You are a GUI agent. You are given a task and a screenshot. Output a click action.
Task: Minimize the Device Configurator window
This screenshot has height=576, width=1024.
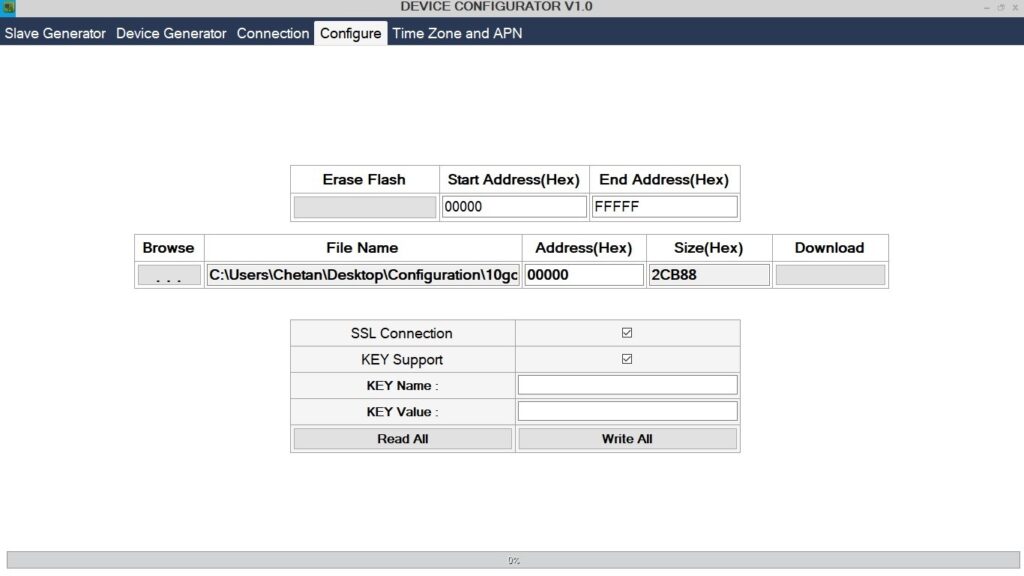pyautogui.click(x=986, y=8)
